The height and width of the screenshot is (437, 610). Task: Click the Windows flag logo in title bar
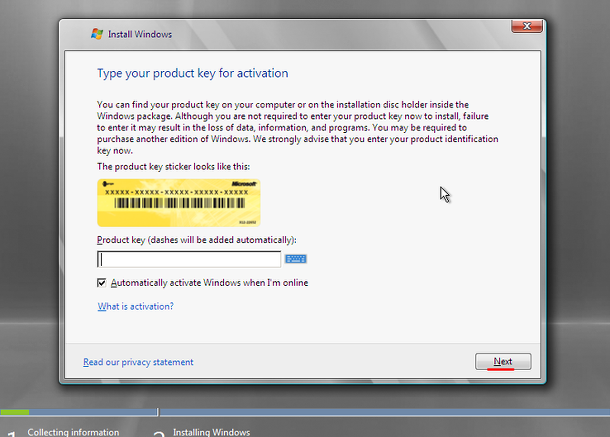pos(97,34)
